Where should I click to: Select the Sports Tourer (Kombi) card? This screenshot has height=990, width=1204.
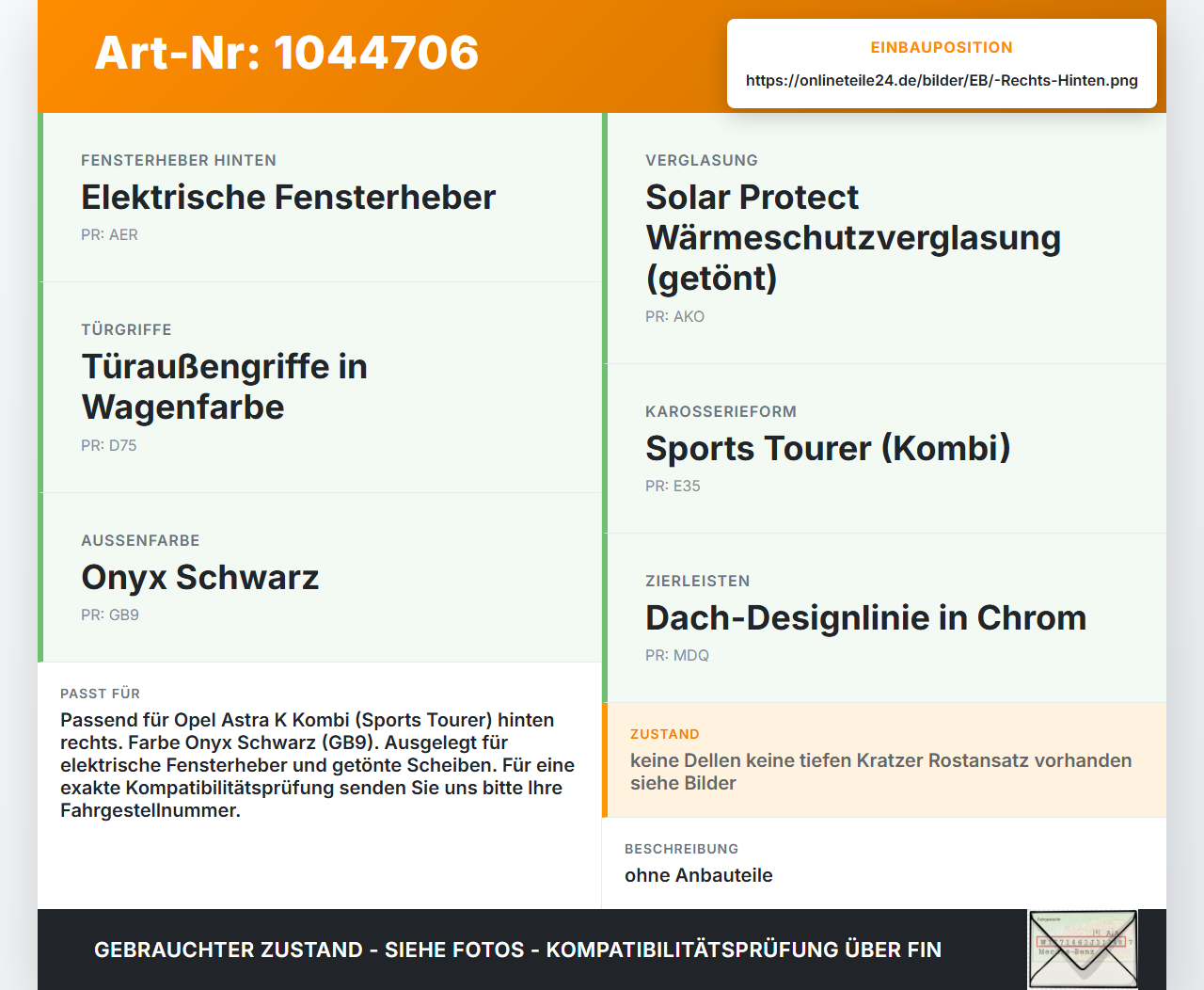884,449
